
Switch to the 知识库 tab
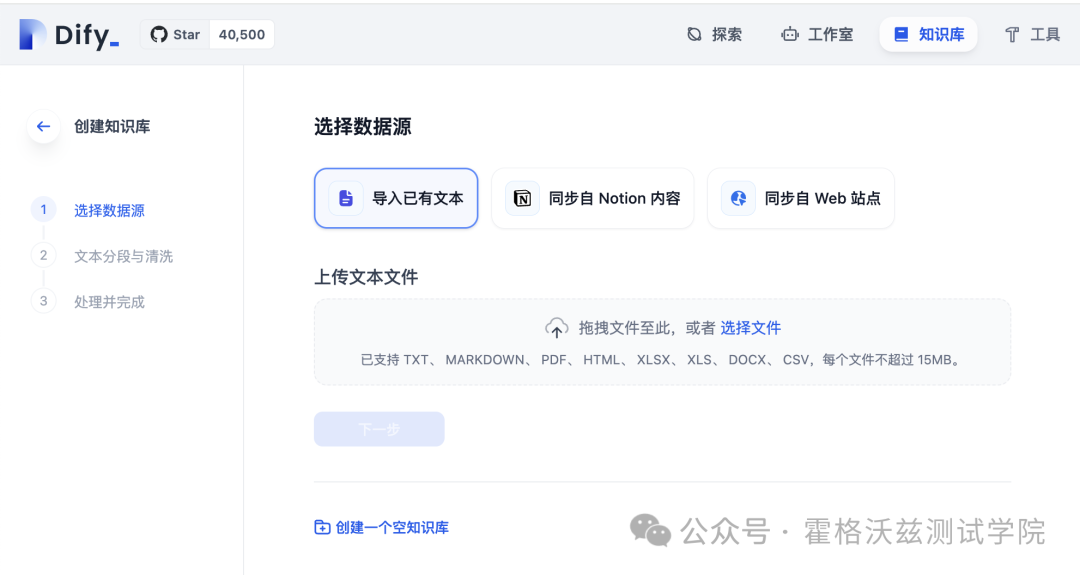coord(928,34)
